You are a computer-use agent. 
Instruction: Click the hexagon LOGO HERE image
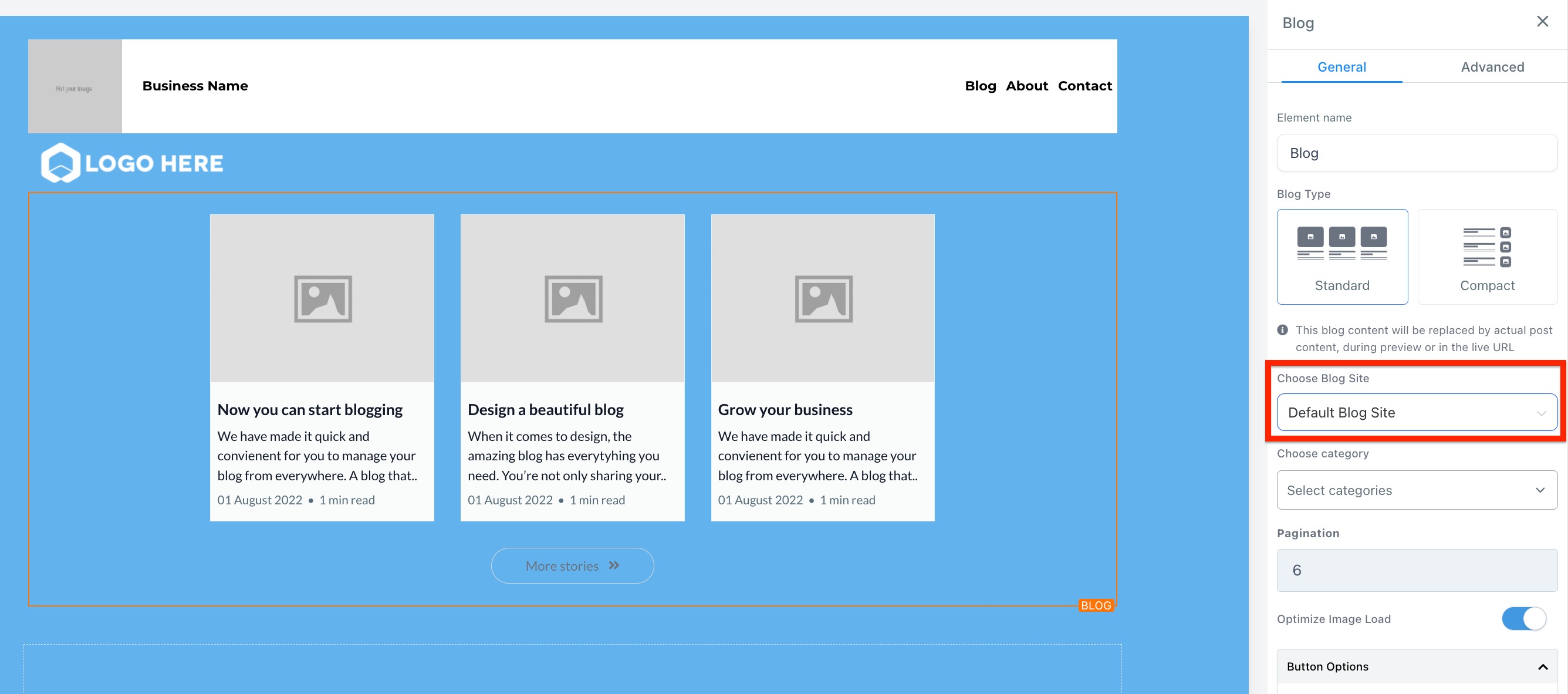tap(131, 163)
